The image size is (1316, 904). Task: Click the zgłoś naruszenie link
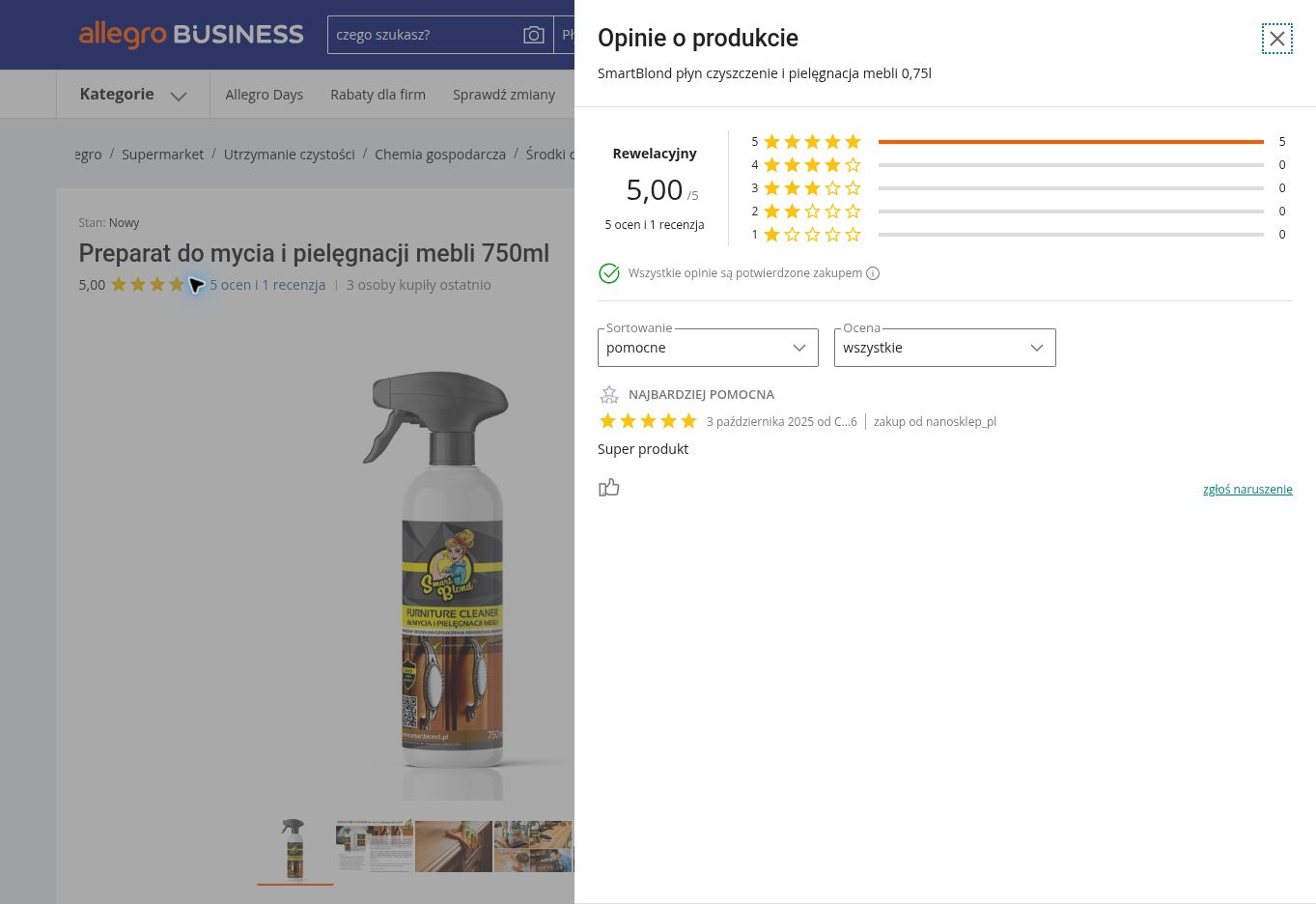point(1247,490)
